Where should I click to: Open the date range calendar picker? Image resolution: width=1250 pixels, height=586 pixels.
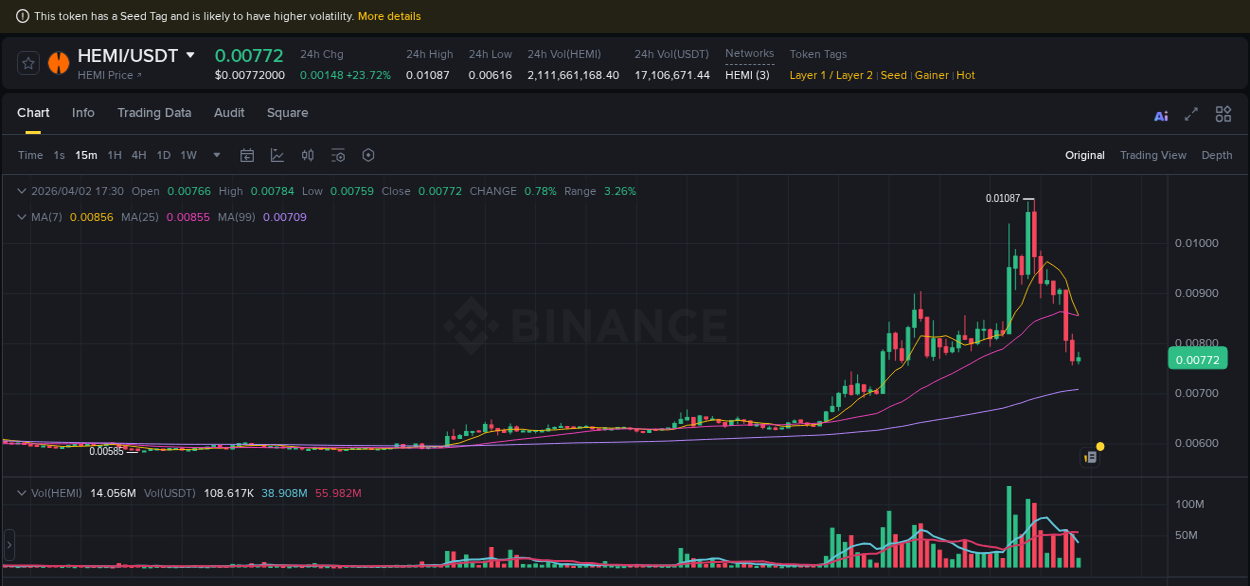click(247, 155)
